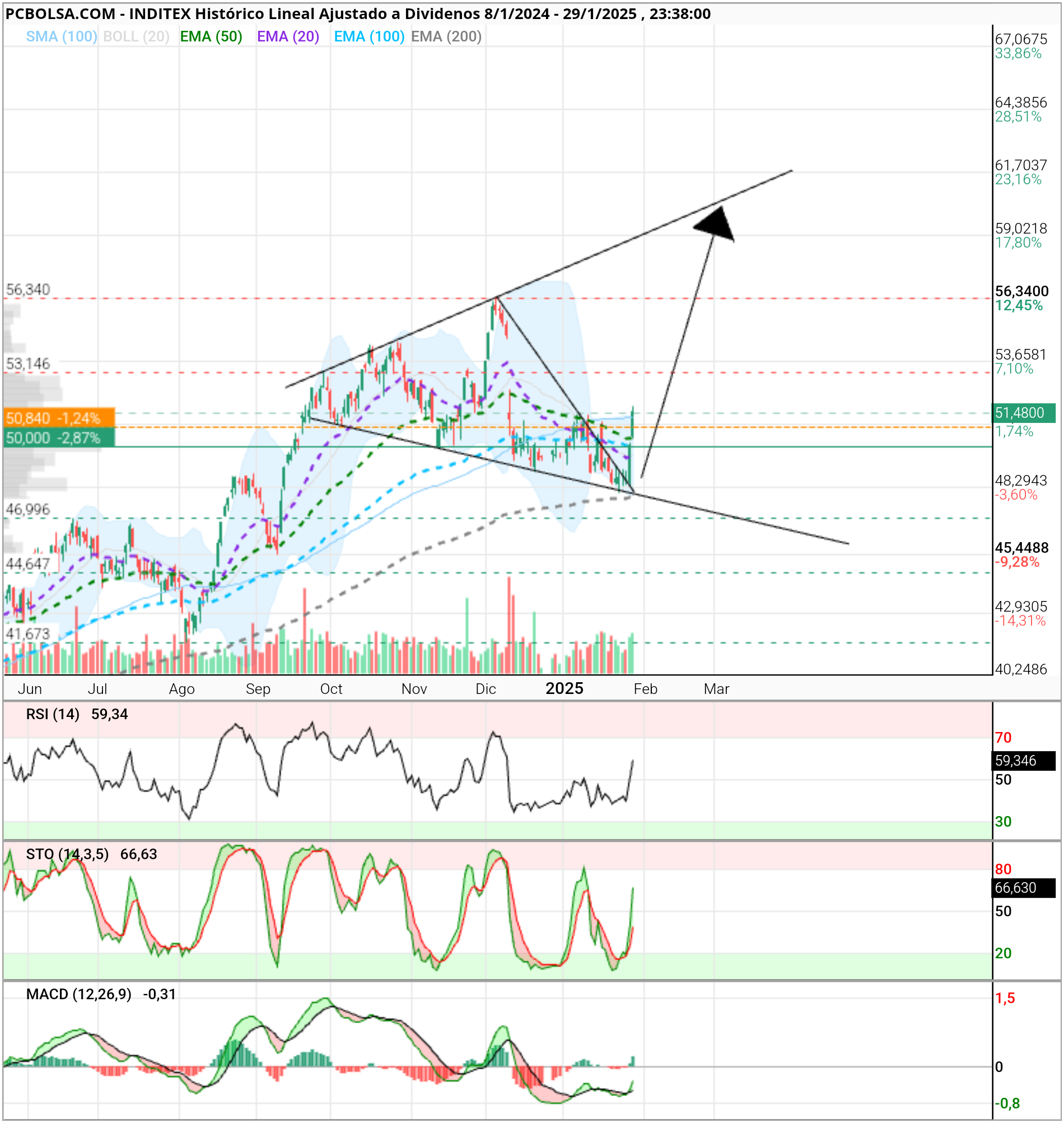Image resolution: width=1064 pixels, height=1123 pixels.
Task: Click the Oct month label
Action: [331, 688]
